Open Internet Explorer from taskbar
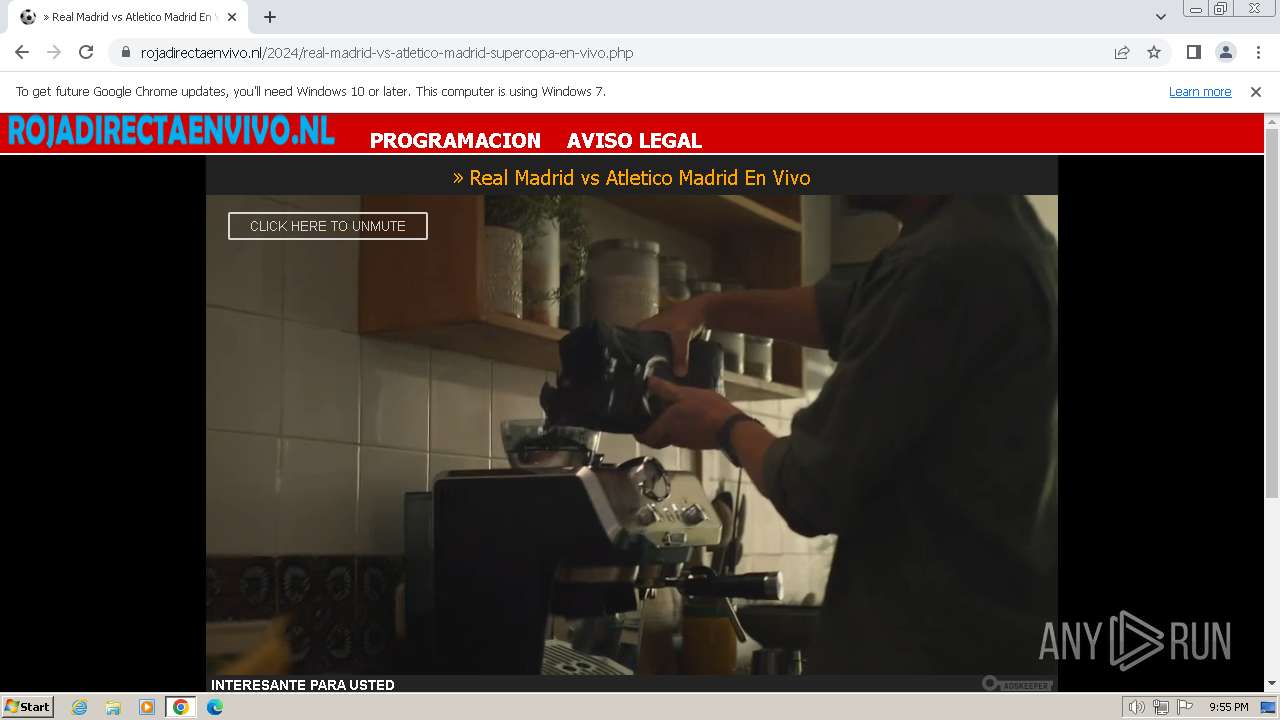 click(80, 707)
